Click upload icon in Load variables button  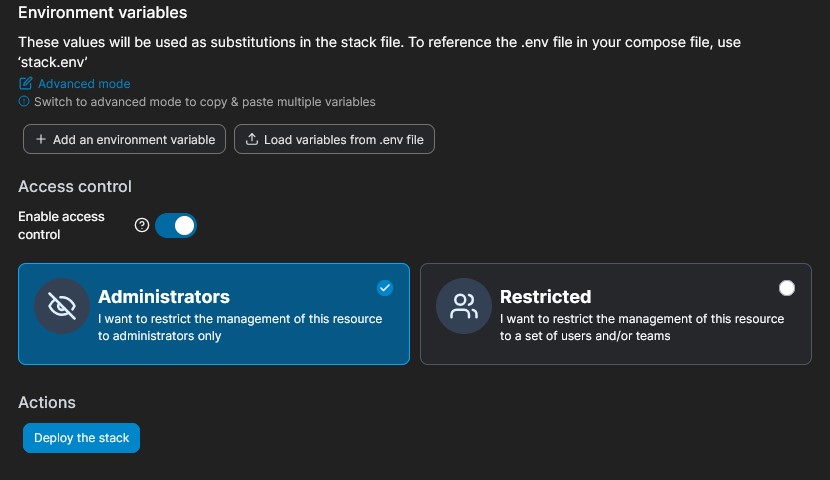[252, 139]
